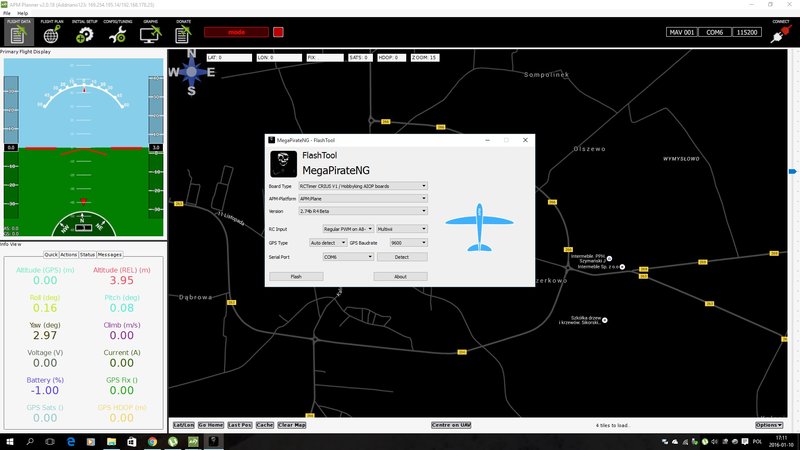This screenshot has height=450, width=800.
Task: Open the map Options dropdown button
Action: tap(769, 425)
